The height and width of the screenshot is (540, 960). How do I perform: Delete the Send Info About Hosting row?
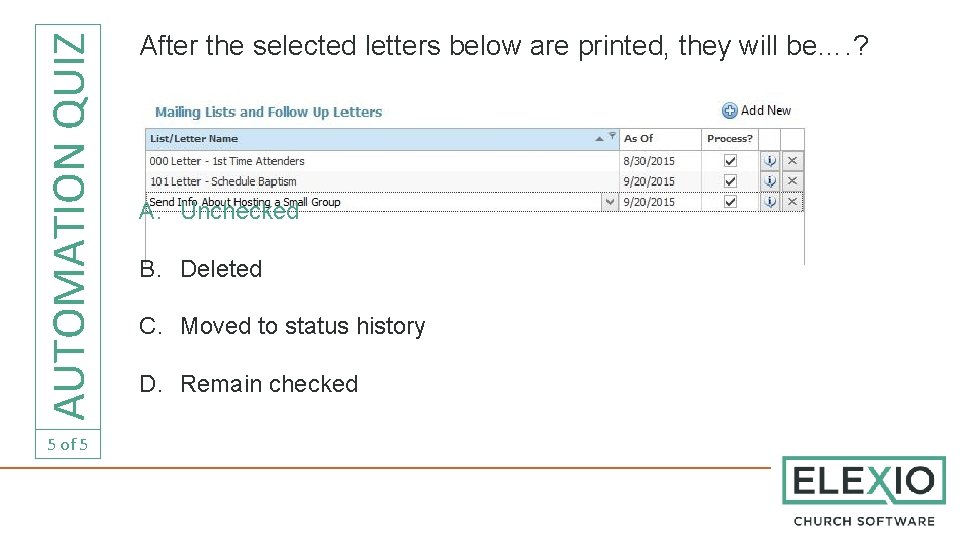(x=793, y=202)
